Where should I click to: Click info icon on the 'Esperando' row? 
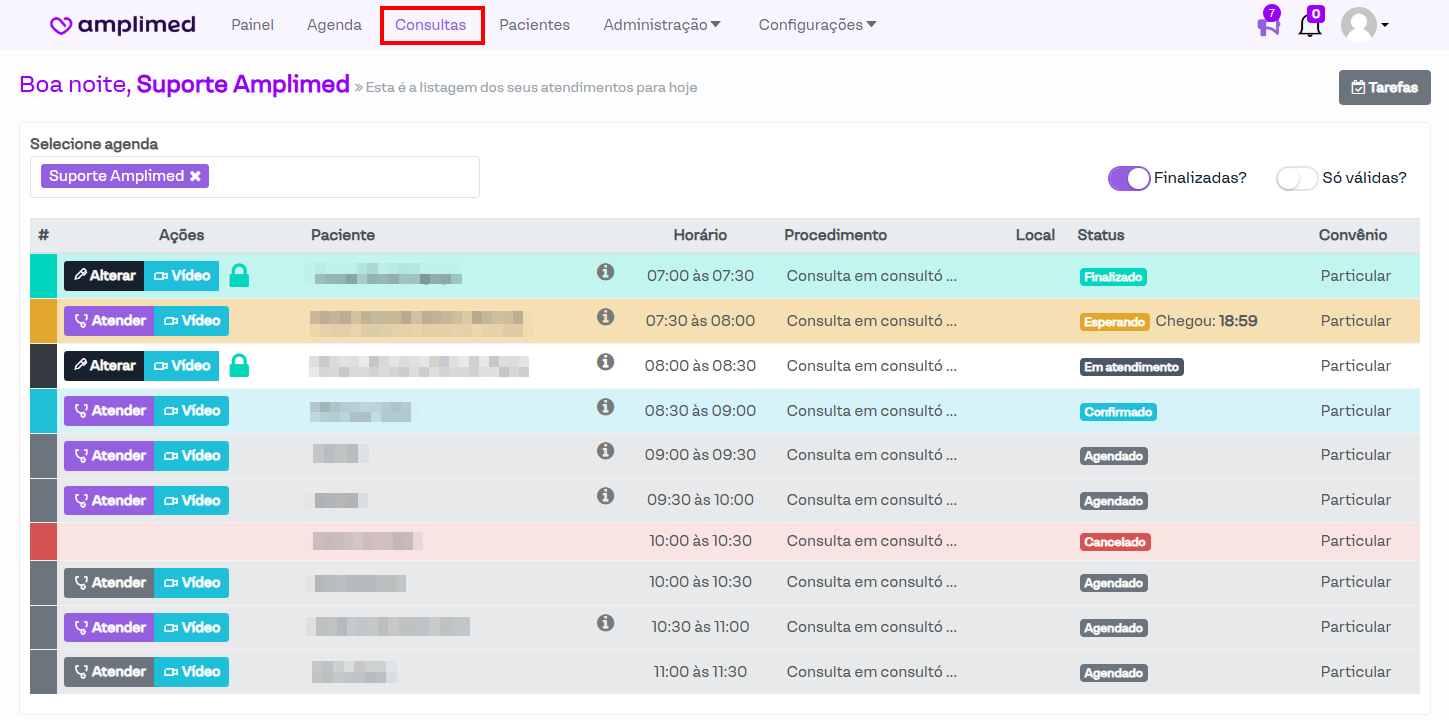point(605,317)
